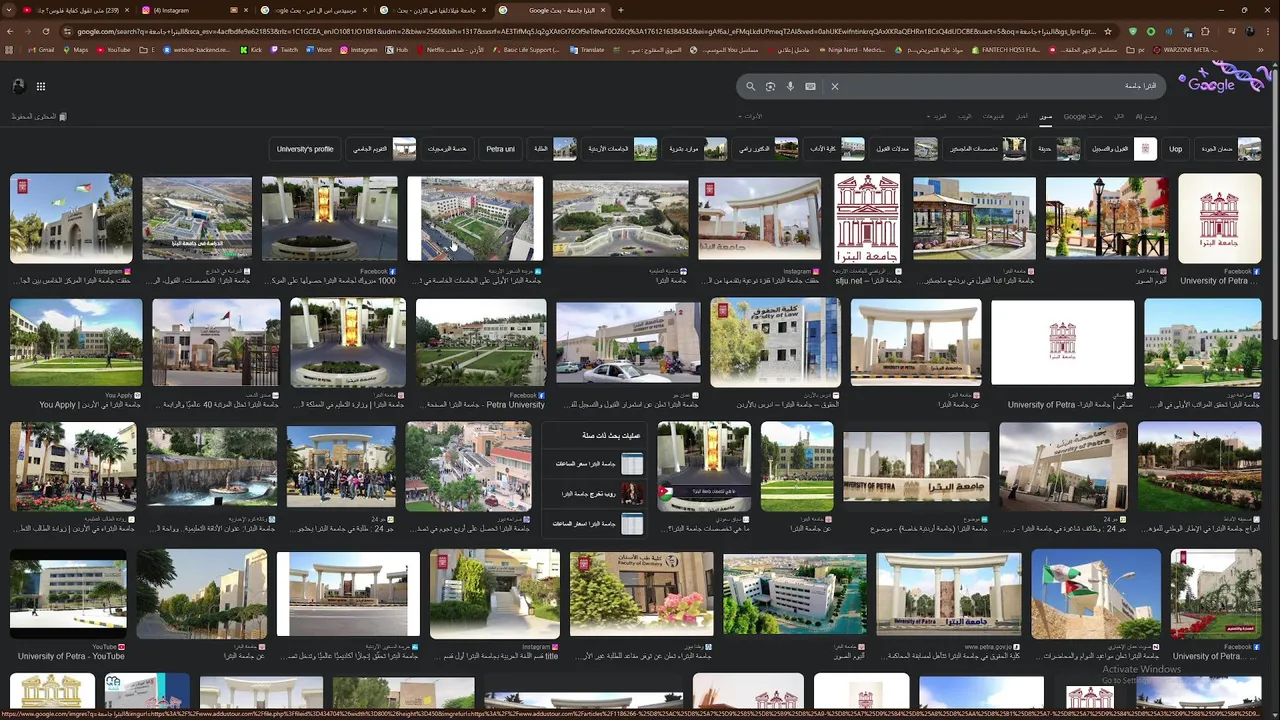Open the Google apps grid
This screenshot has height=720, width=1280.
coord(41,87)
